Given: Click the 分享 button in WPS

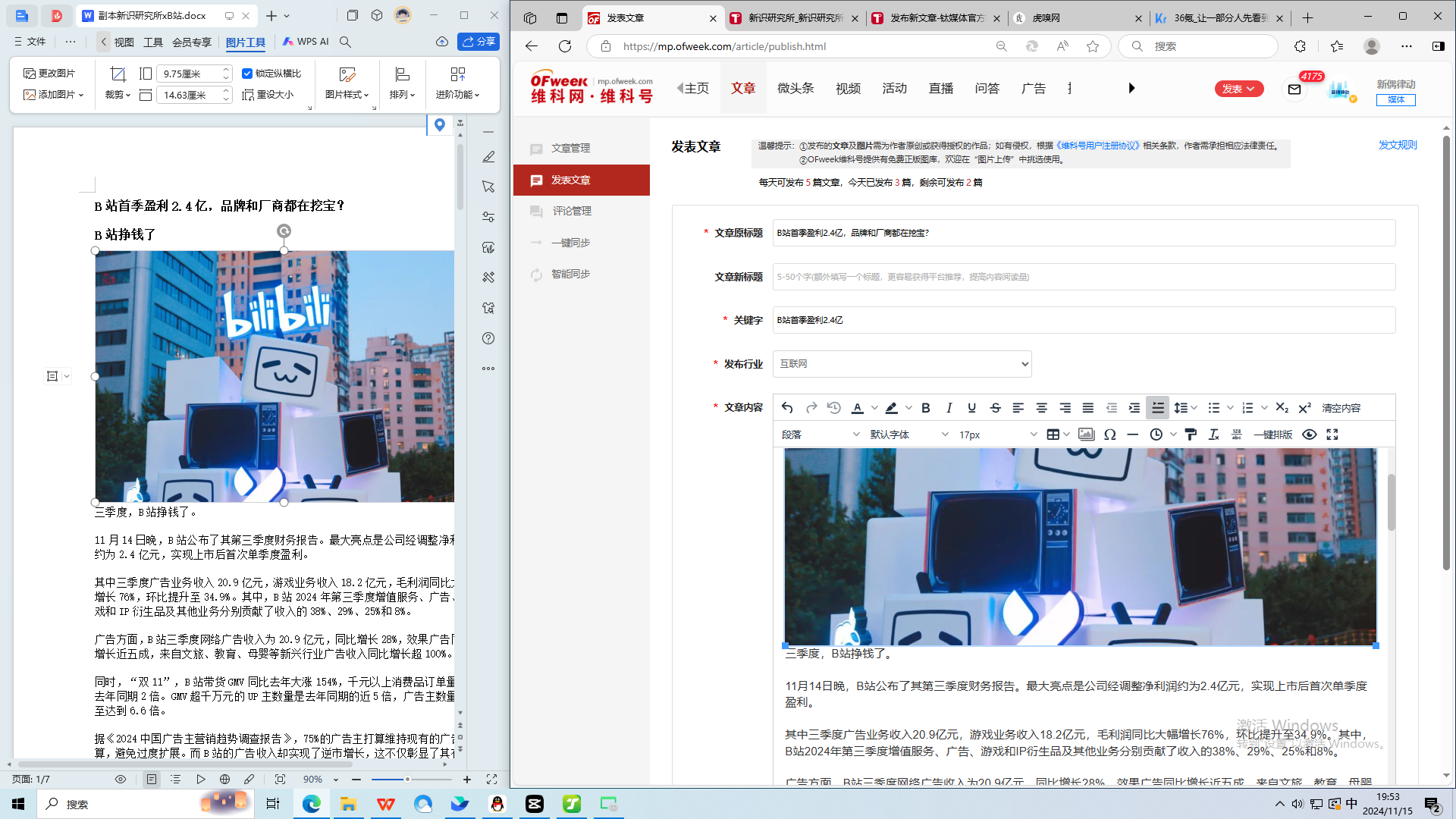Looking at the screenshot, I should click(x=479, y=42).
